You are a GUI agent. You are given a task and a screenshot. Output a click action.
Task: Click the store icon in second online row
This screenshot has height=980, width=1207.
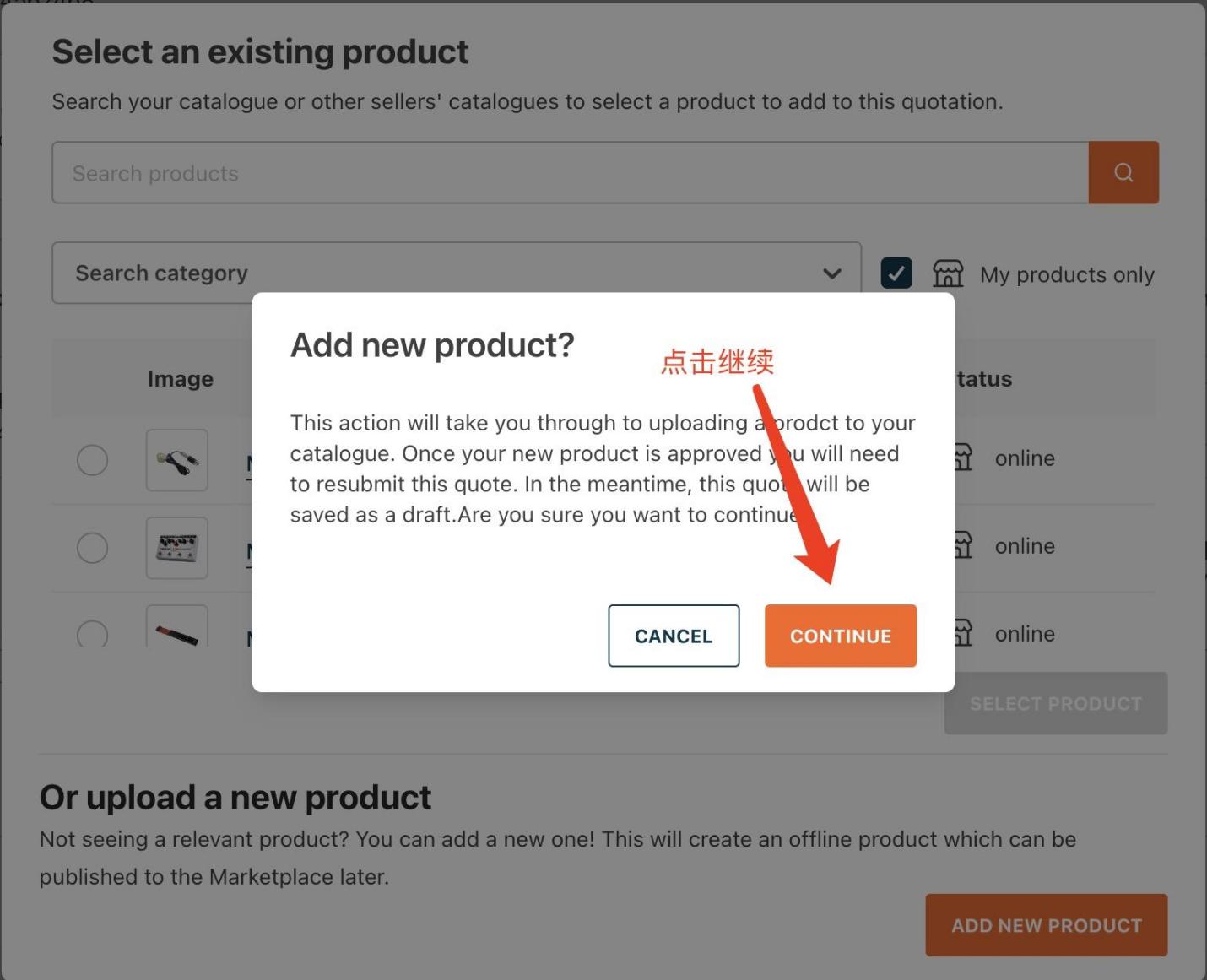[963, 546]
